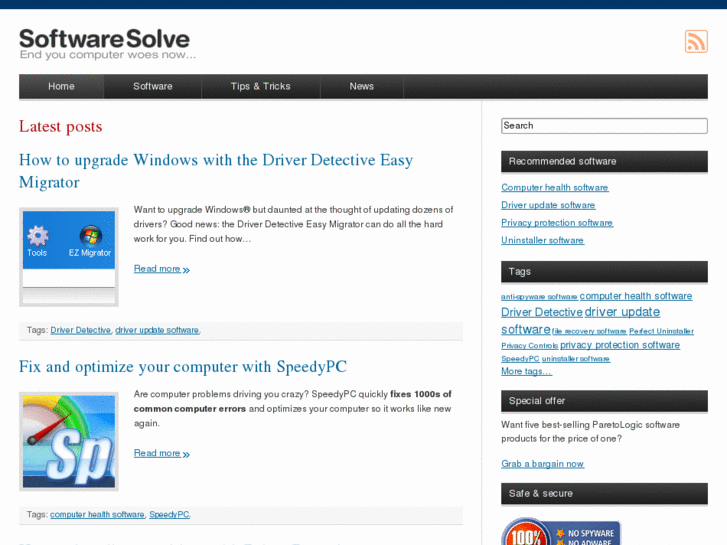The image size is (727, 545).
Task: Click Read more under the SpeedyPC post
Action: [x=161, y=453]
